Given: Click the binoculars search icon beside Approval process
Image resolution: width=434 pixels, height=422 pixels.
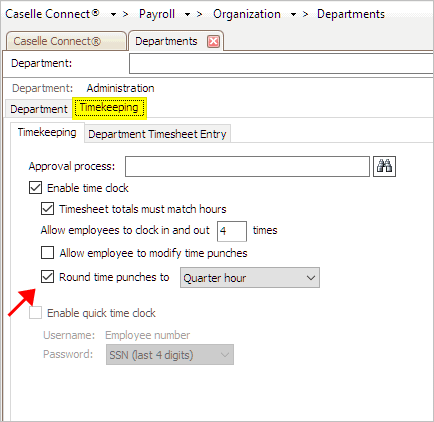Looking at the screenshot, I should (384, 166).
